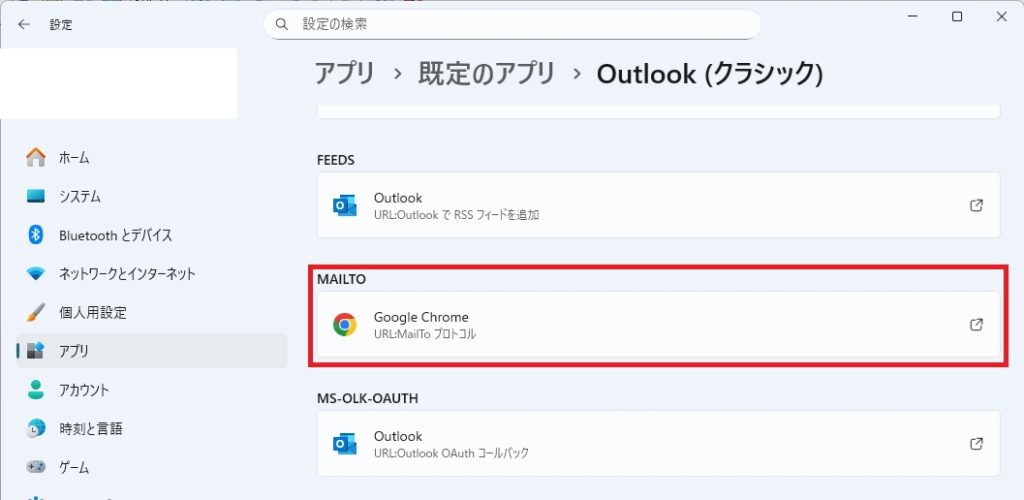1024x500 pixels.
Task: Click the Google Chrome MailTo protocol row
Action: pyautogui.click(x=650, y=325)
